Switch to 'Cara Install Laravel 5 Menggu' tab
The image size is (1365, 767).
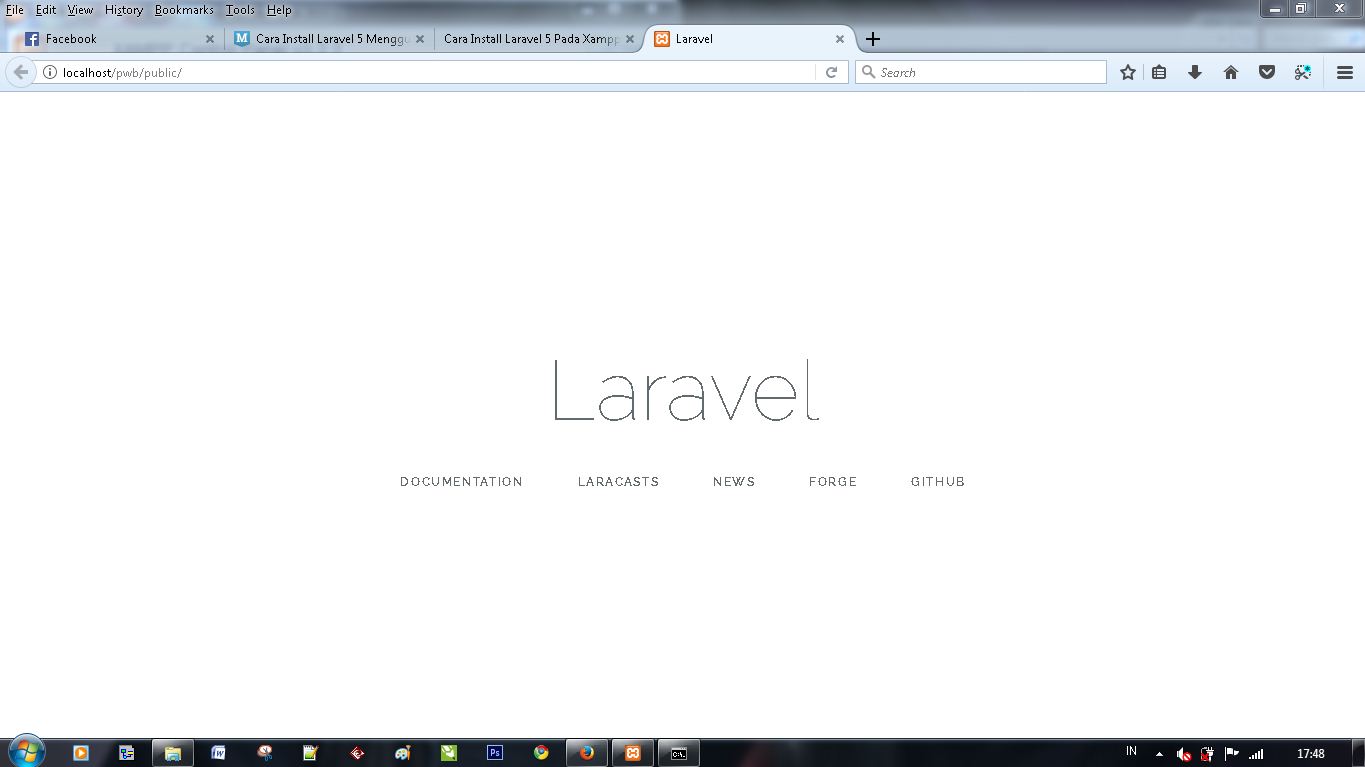pos(329,39)
